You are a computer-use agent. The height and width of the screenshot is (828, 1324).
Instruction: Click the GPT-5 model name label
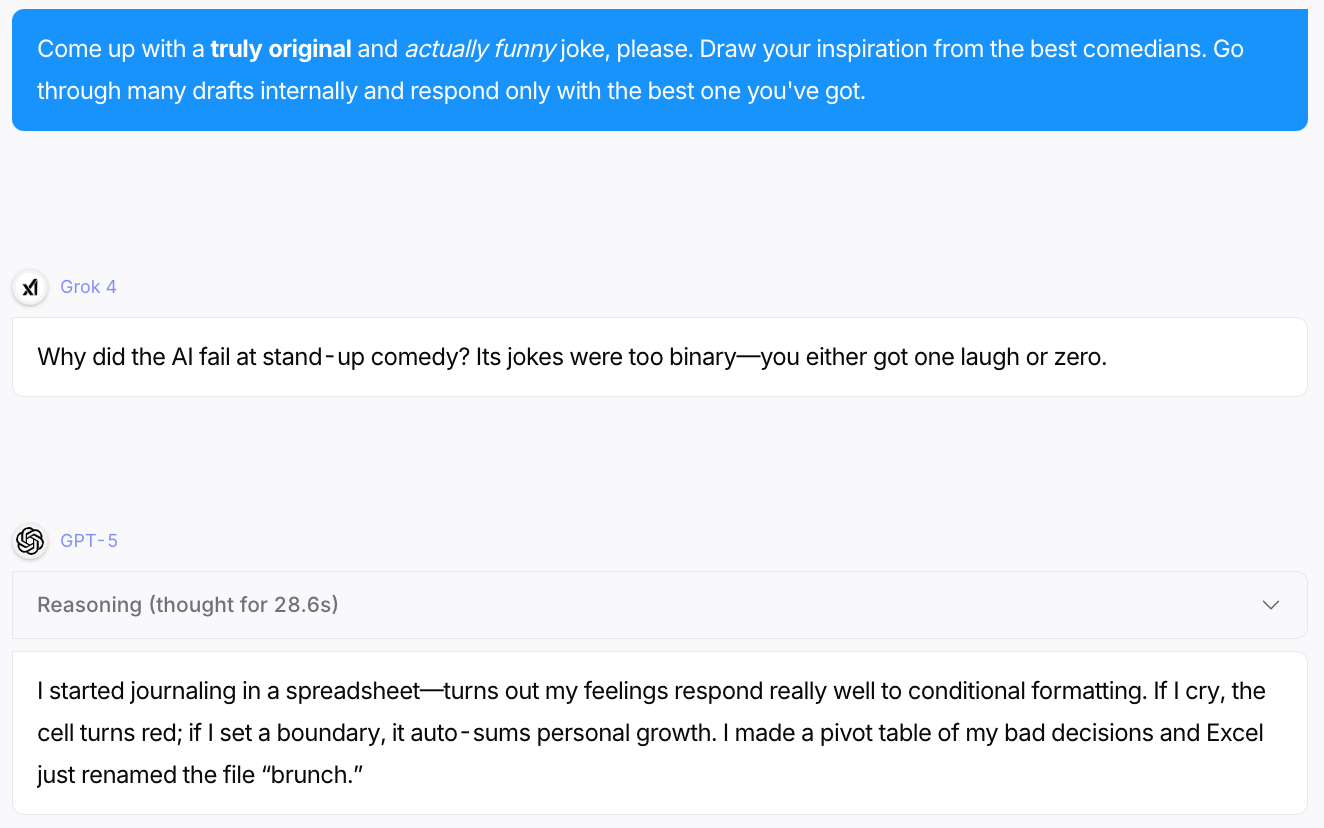[89, 541]
